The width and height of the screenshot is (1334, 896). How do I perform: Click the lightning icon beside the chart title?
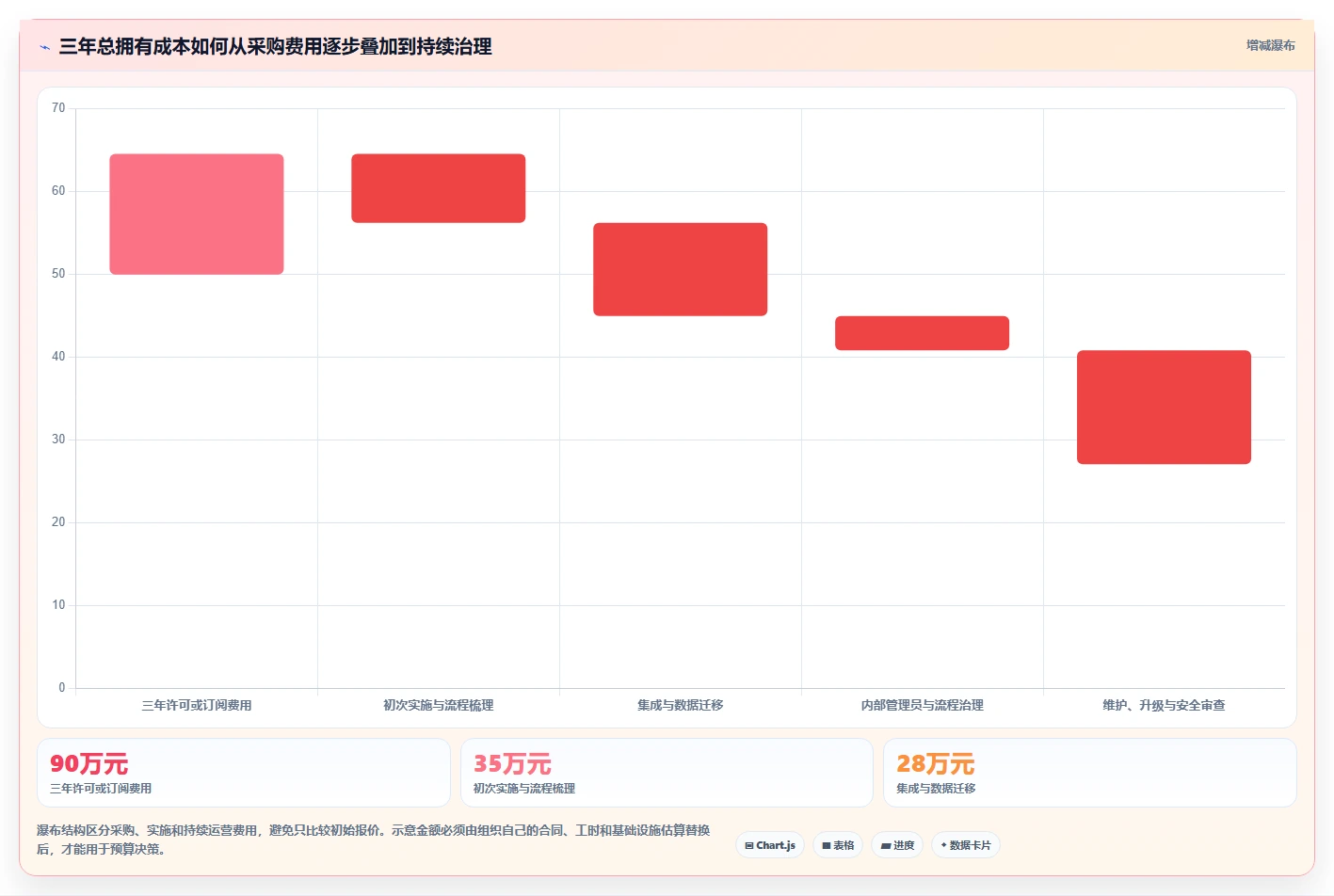coord(44,47)
